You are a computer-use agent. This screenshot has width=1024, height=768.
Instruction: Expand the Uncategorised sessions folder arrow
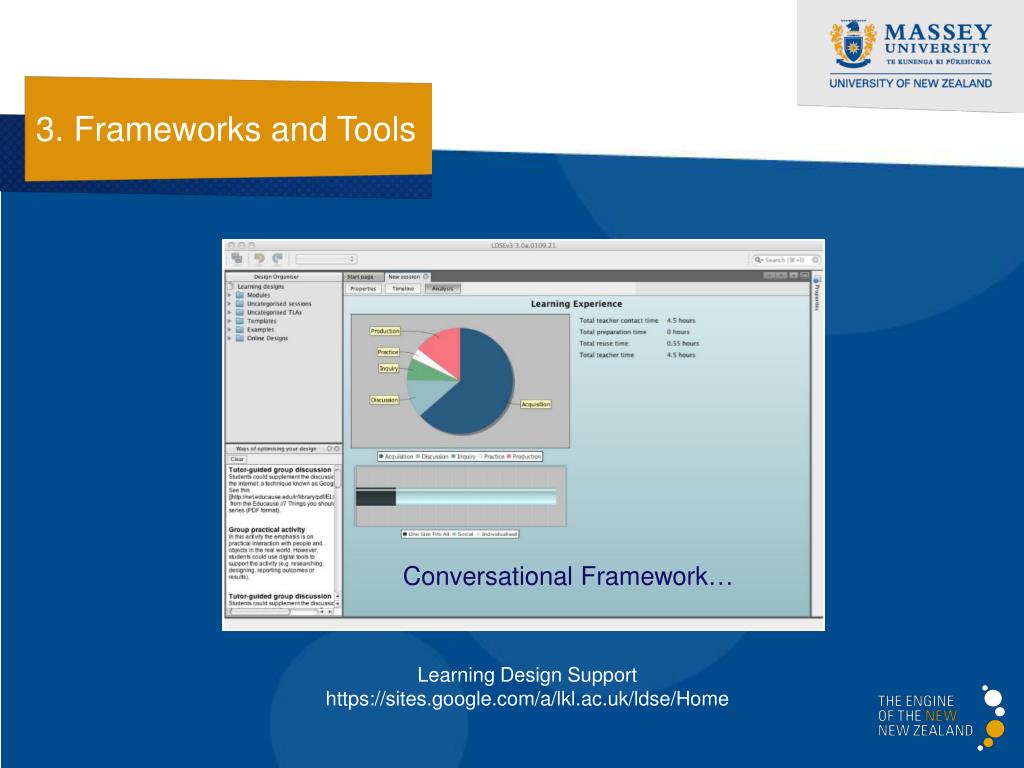230,304
